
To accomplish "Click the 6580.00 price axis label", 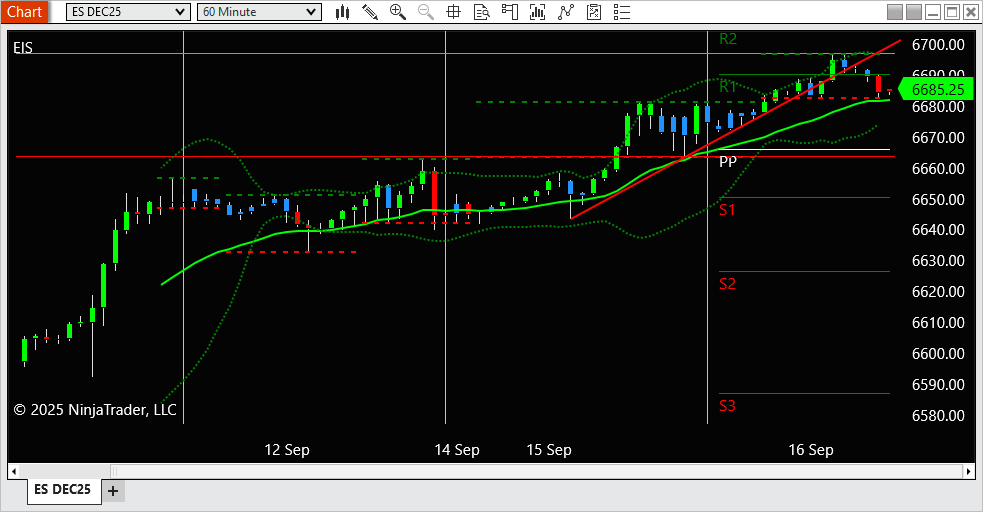I will (x=938, y=415).
